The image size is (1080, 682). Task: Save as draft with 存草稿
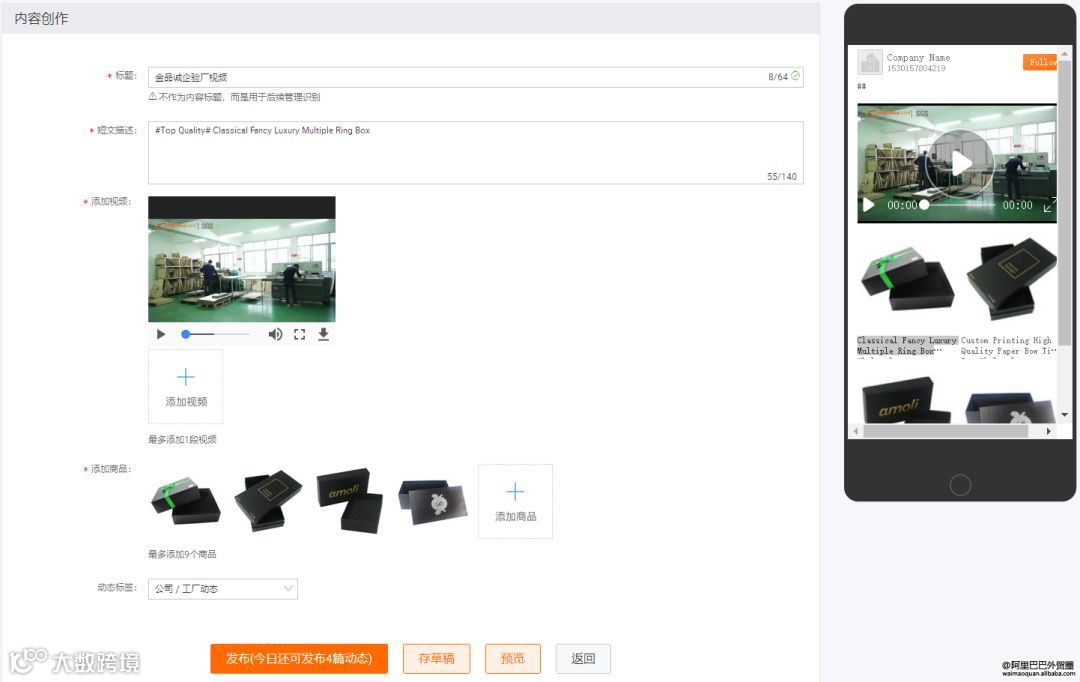[436, 659]
